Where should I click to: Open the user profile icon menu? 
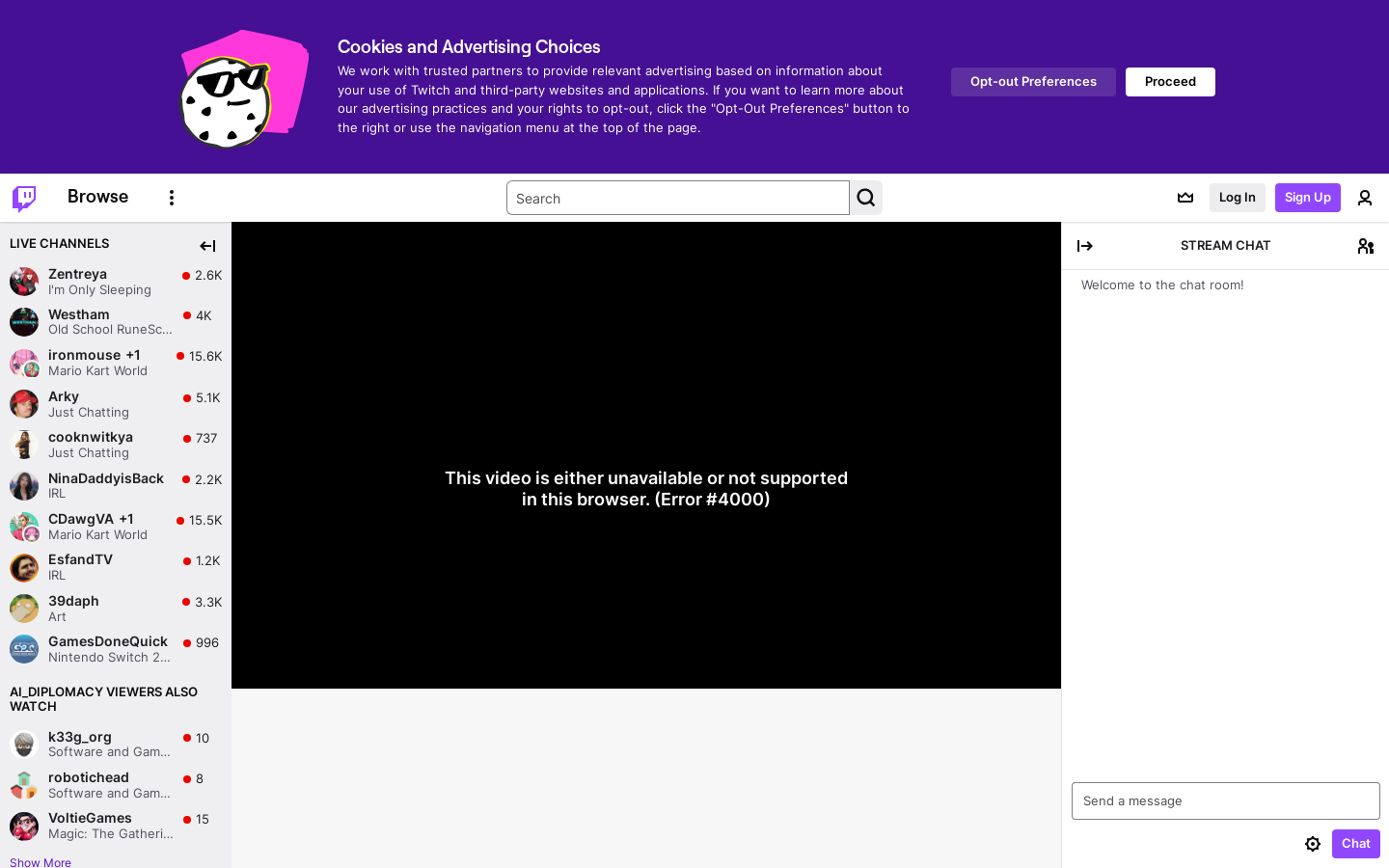coord(1365,198)
